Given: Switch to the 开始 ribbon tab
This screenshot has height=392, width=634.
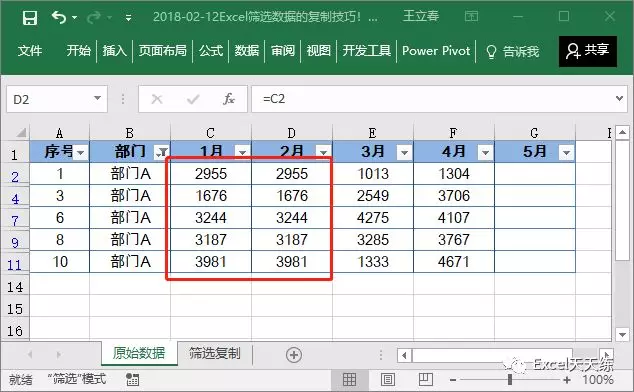Looking at the screenshot, I should [78, 51].
